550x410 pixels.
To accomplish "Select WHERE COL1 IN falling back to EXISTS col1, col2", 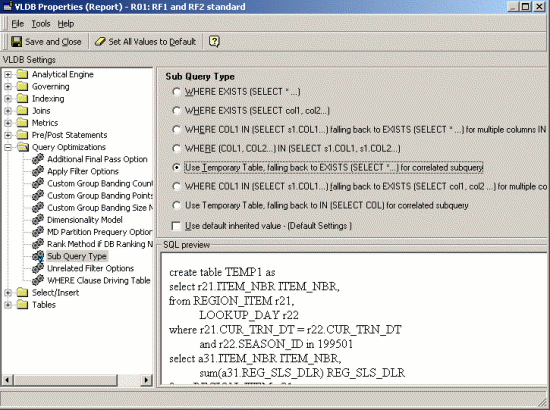I will 176,187.
